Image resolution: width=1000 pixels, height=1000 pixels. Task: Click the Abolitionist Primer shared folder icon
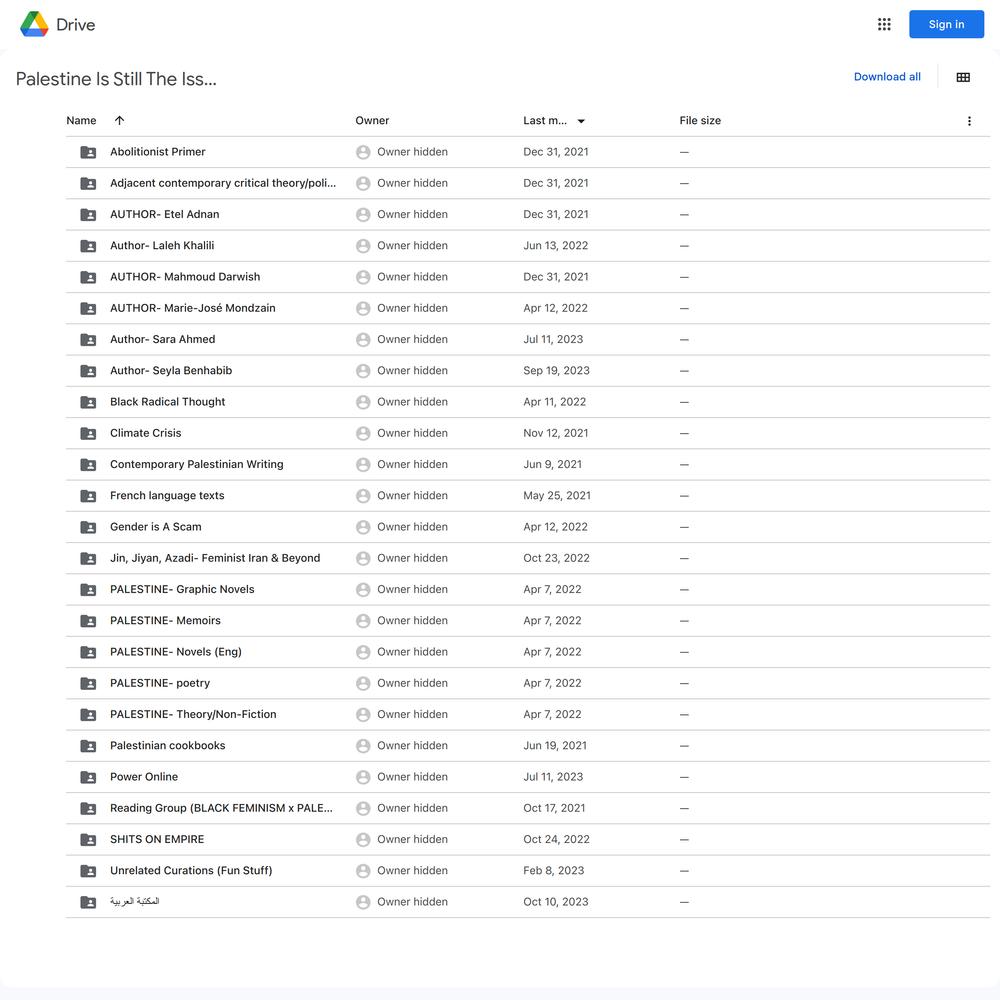coord(88,152)
